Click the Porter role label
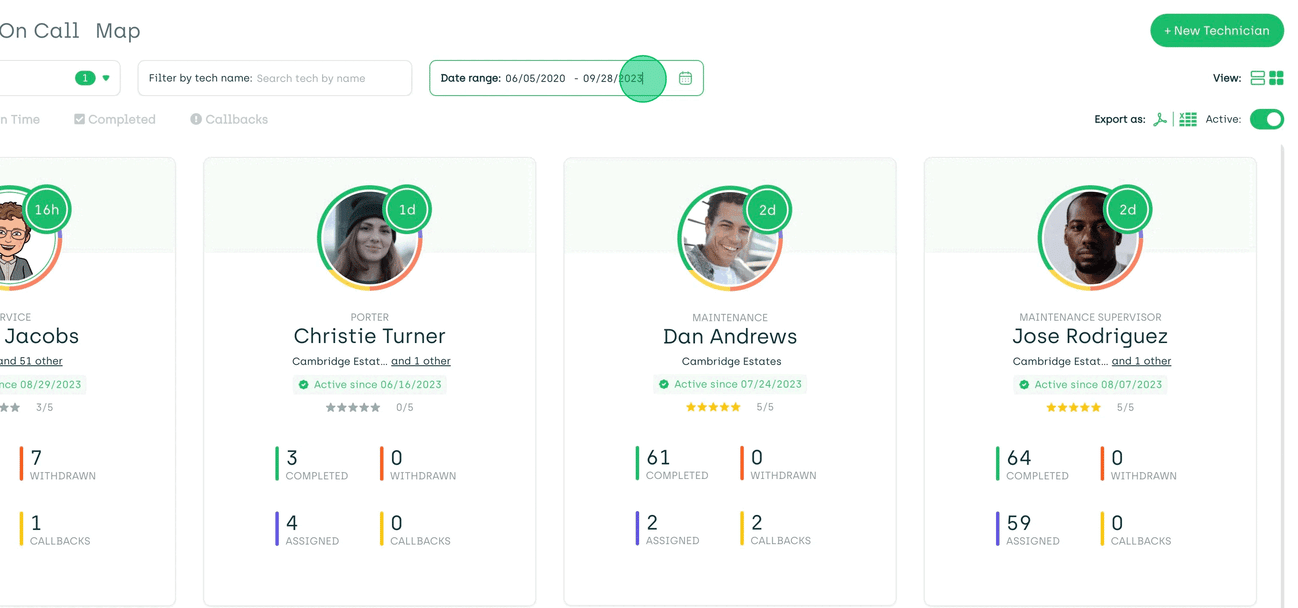Viewport: 1298px width, 608px height. [370, 317]
